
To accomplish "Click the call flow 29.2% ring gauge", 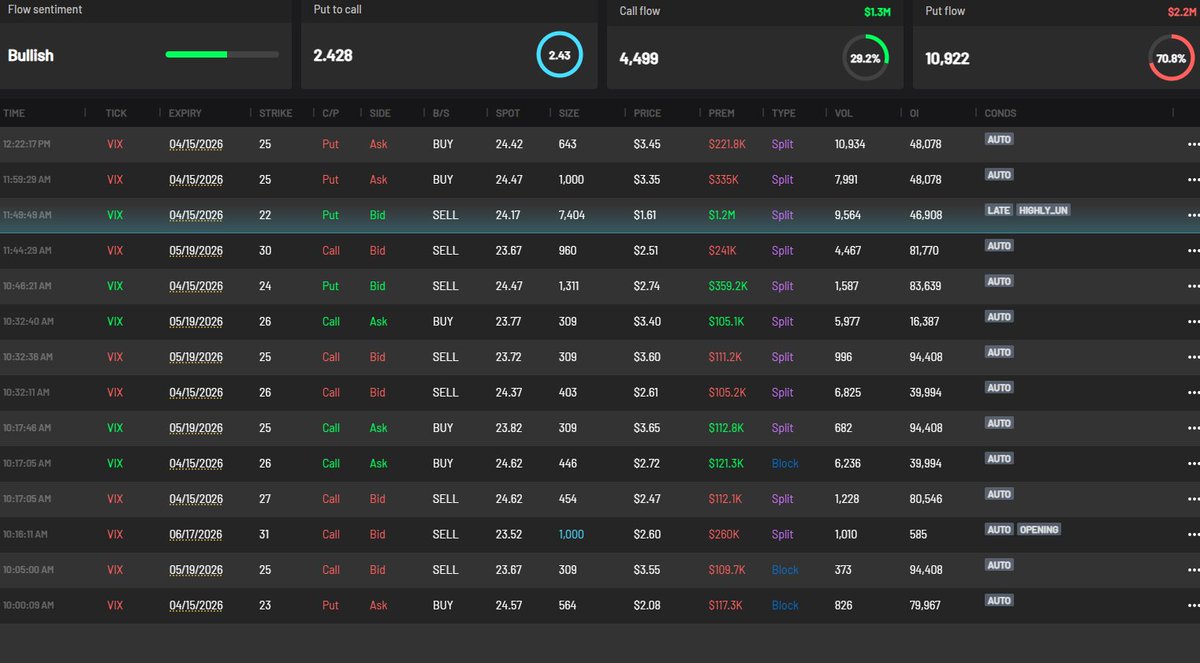I will click(865, 58).
